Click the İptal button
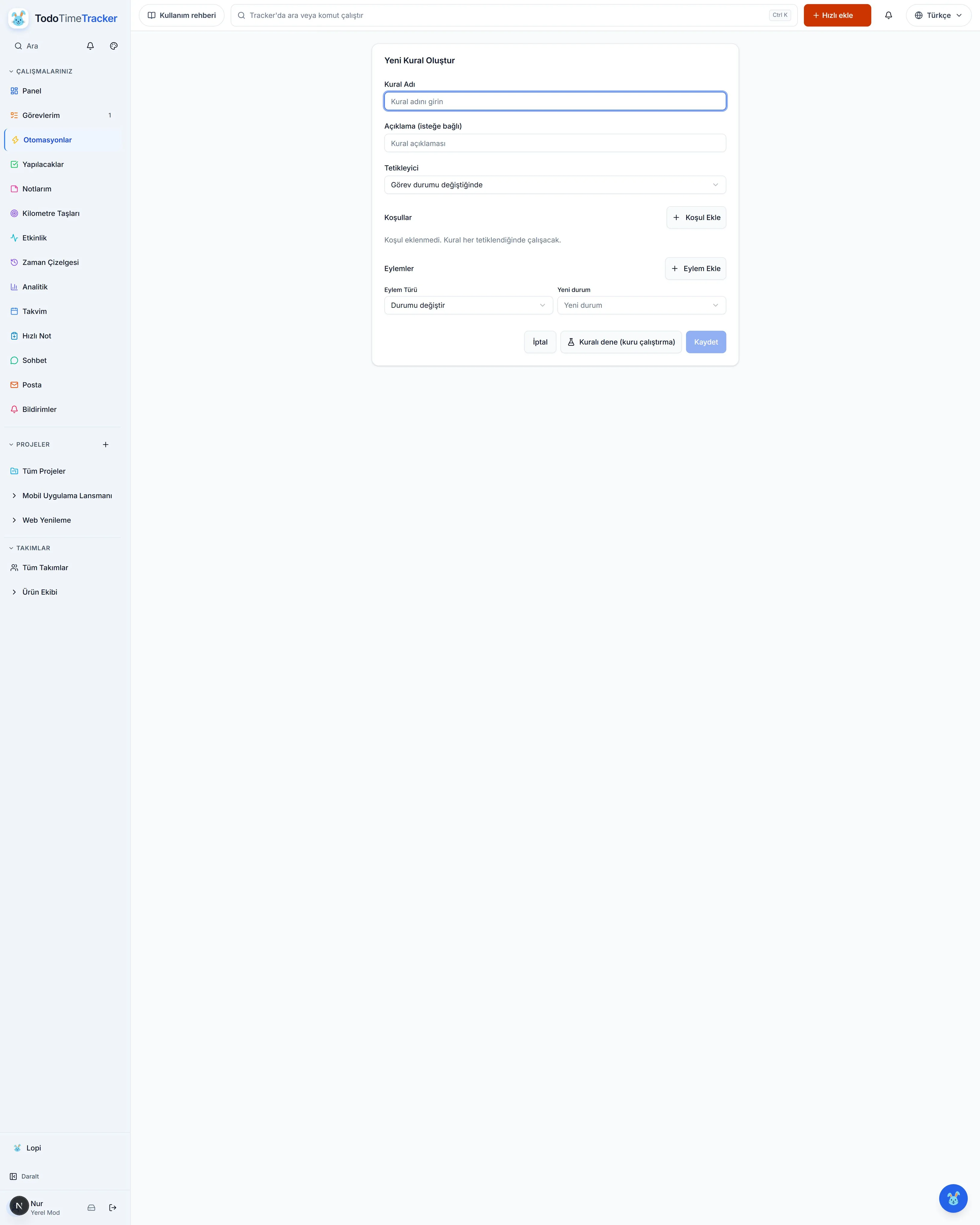Image resolution: width=980 pixels, height=1225 pixels. tap(540, 342)
